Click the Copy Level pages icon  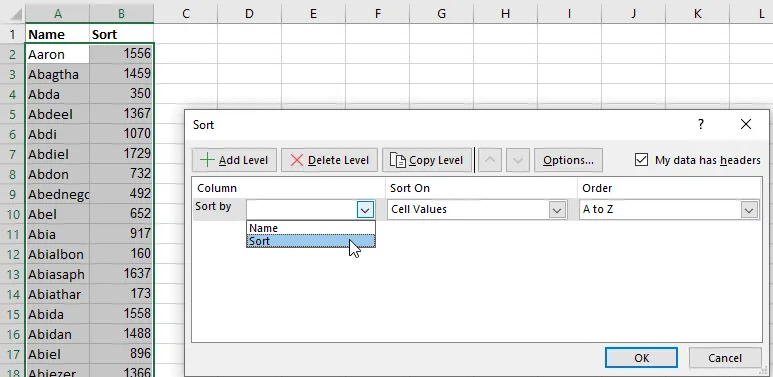tap(397, 160)
